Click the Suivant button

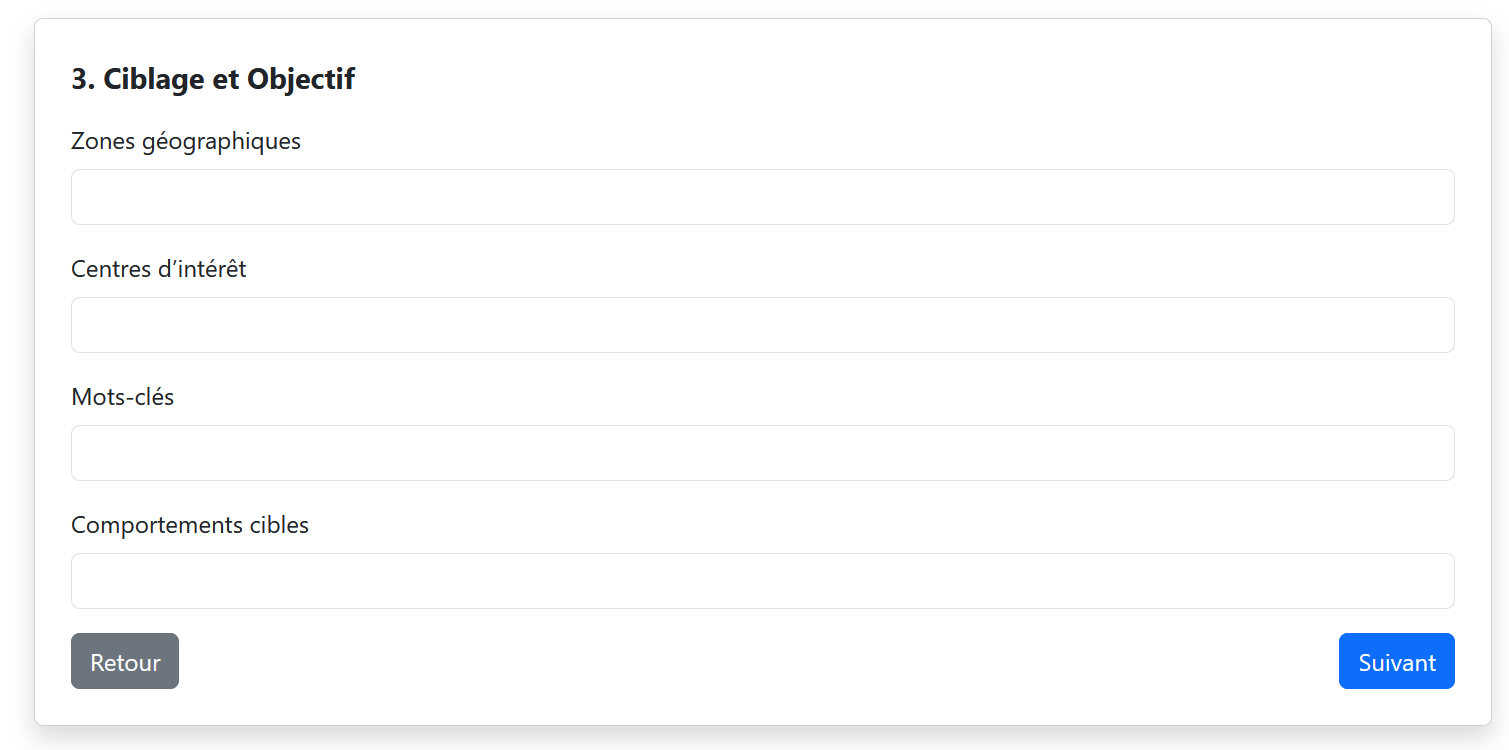[x=1396, y=661]
